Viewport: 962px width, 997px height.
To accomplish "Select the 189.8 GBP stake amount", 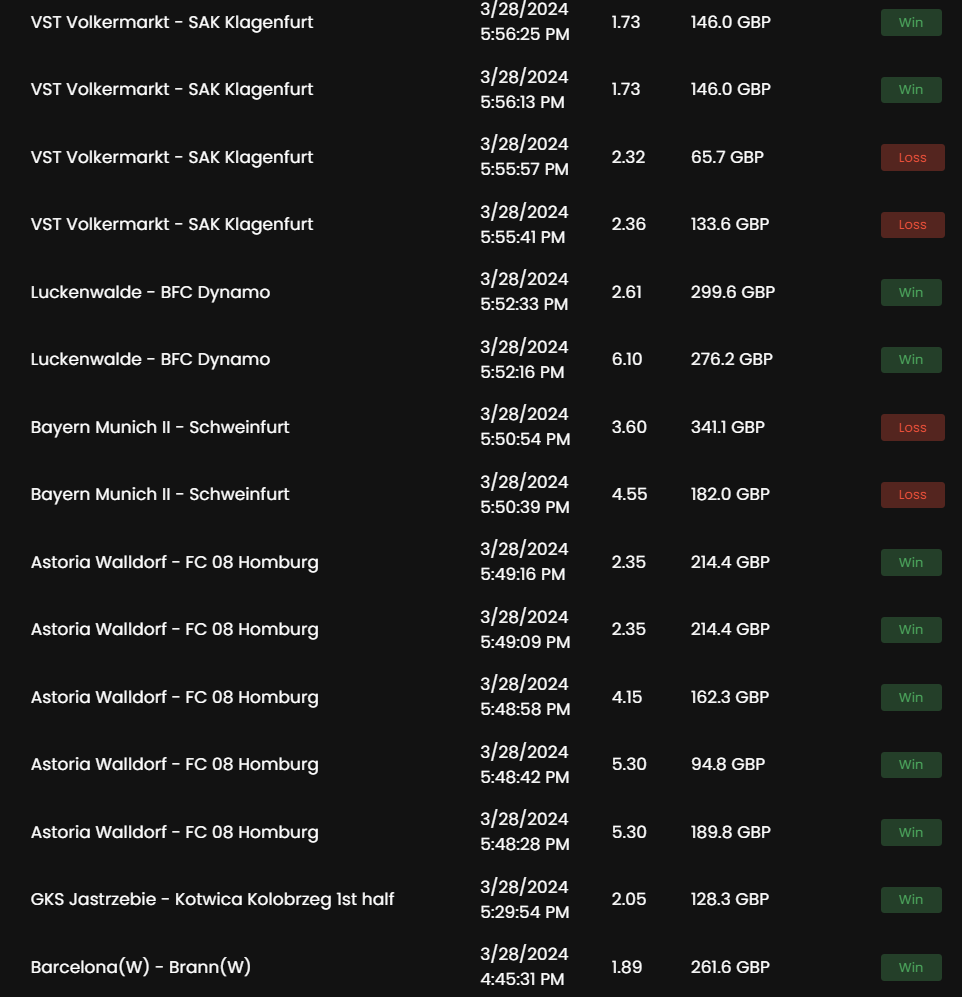I will [x=730, y=832].
